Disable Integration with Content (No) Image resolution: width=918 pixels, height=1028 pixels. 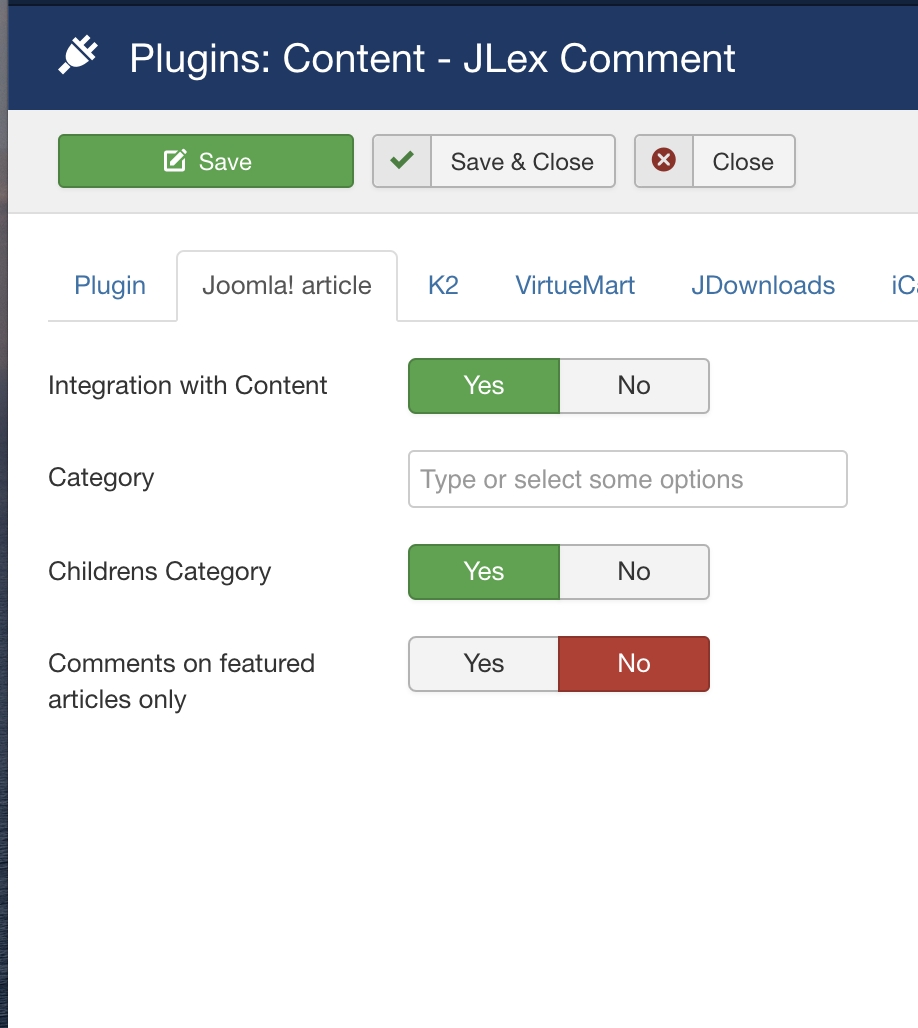[x=634, y=386]
